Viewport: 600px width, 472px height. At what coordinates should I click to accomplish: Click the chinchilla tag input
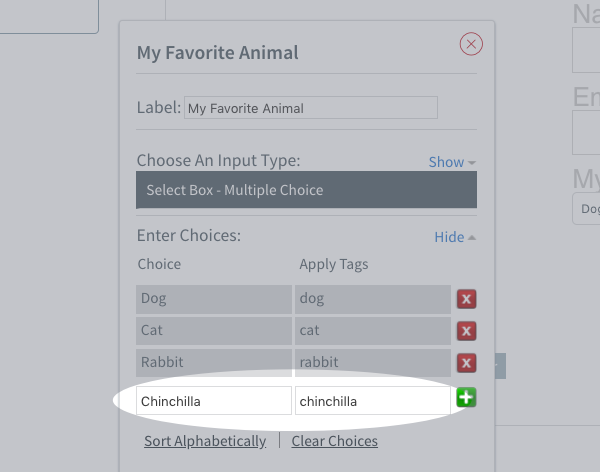click(372, 401)
